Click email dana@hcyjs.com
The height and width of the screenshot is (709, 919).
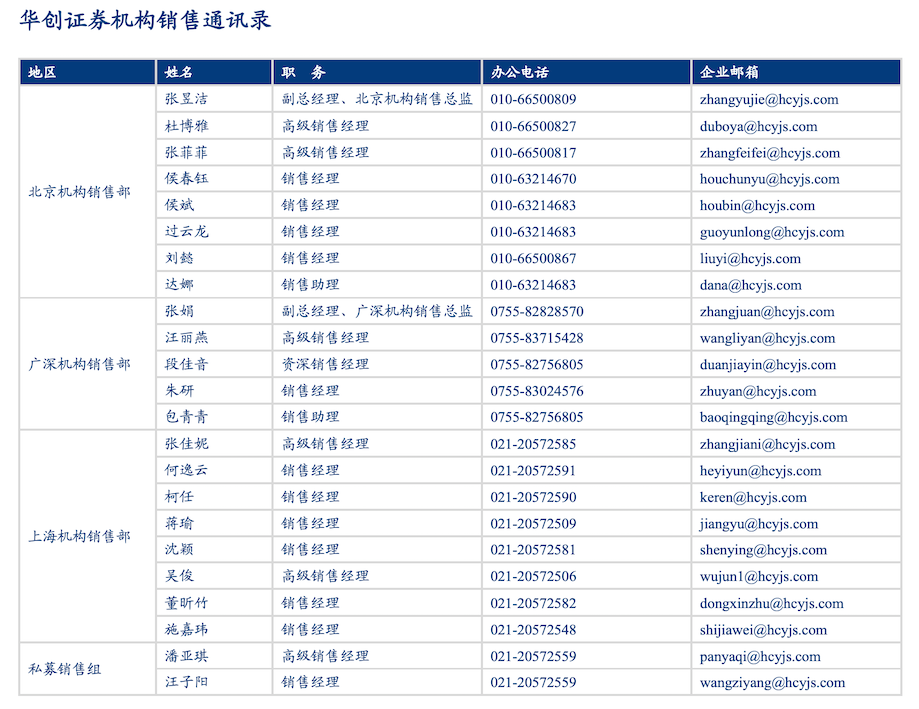pyautogui.click(x=751, y=285)
